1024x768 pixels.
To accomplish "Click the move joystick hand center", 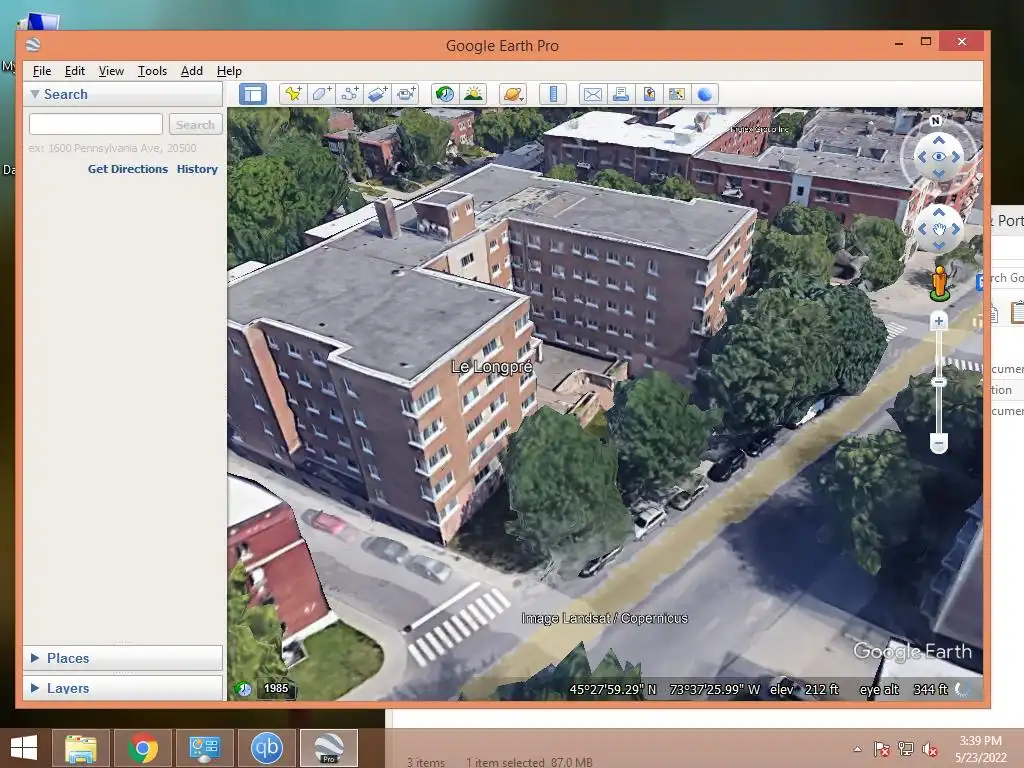I will (938, 229).
